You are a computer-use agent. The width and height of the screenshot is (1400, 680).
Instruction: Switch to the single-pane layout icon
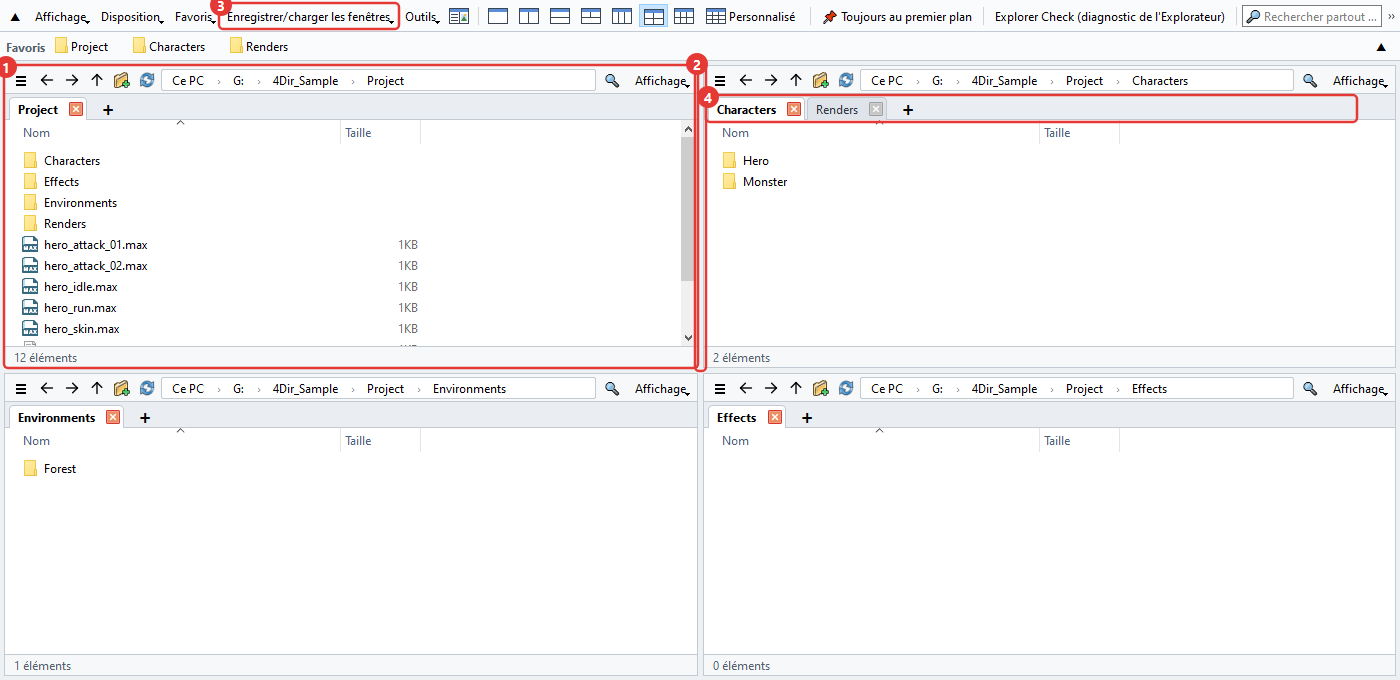click(498, 17)
